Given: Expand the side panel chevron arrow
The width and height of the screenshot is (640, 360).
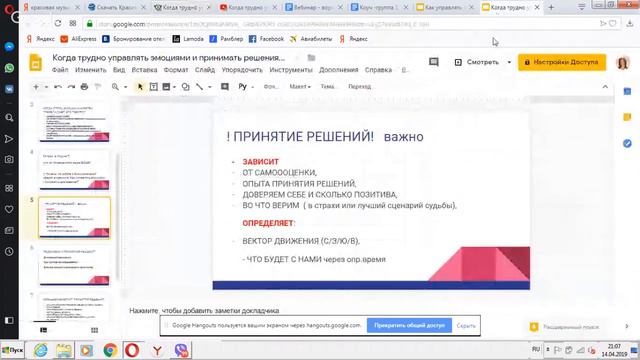Looking at the screenshot, I should point(627,326).
